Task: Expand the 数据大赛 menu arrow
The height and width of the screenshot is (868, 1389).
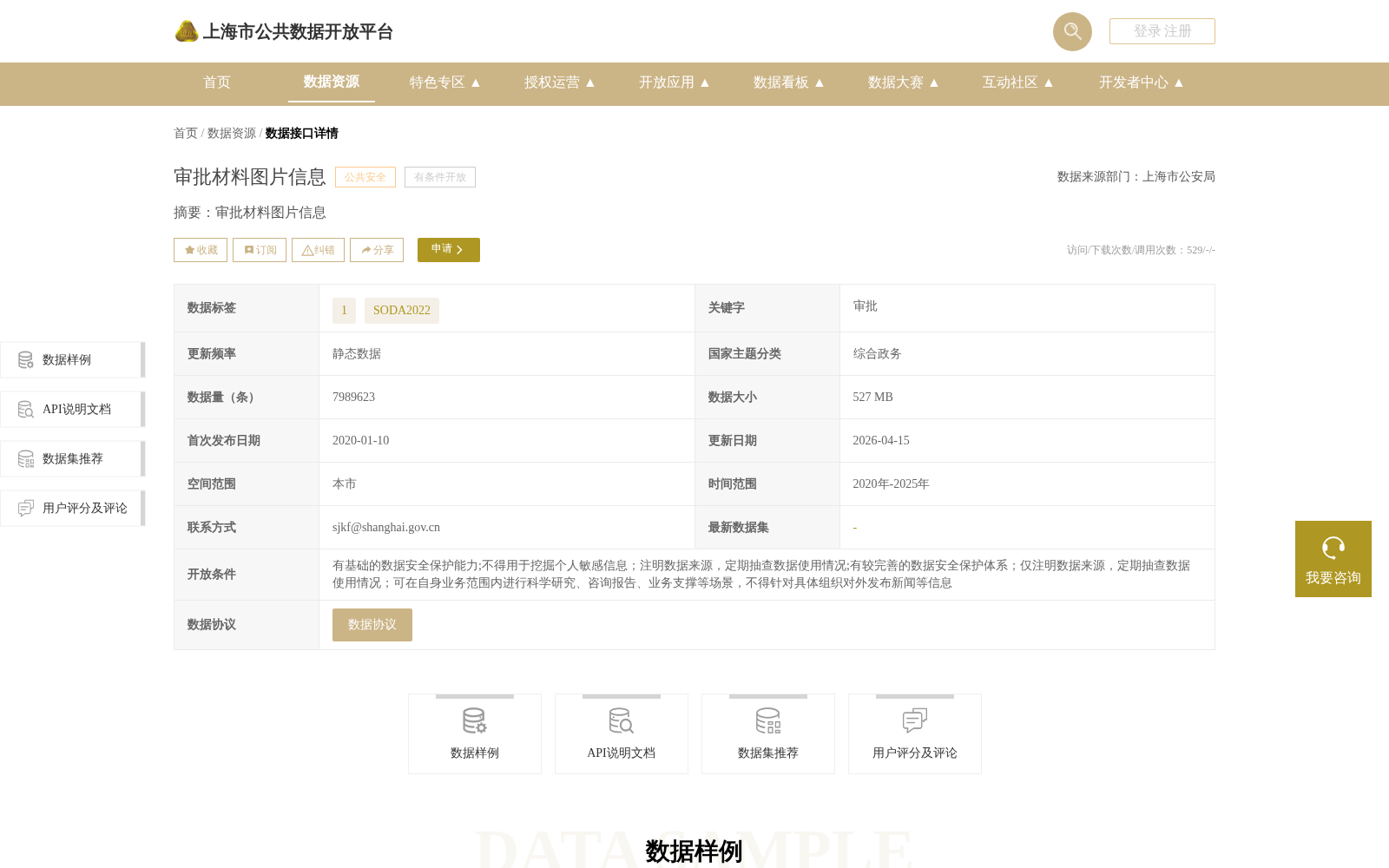Action: 934,82
